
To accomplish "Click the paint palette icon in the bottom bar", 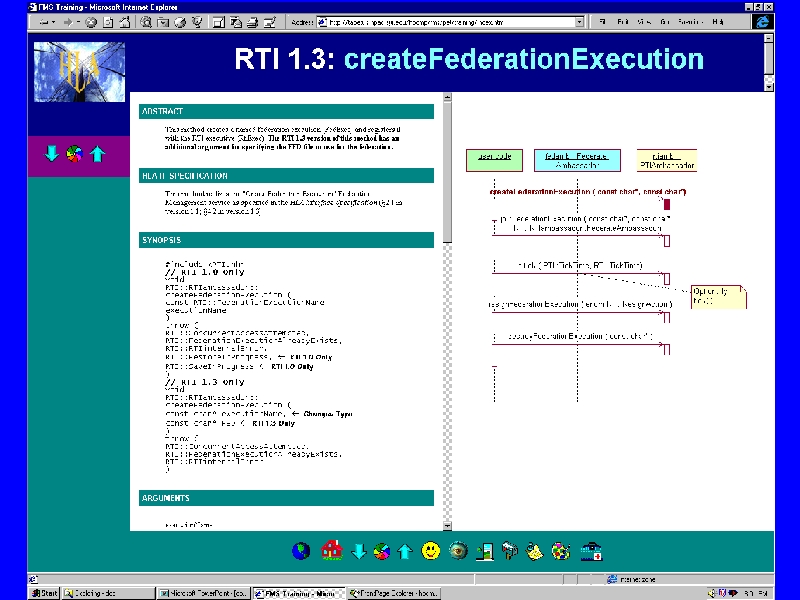I will pyautogui.click(x=561, y=552).
